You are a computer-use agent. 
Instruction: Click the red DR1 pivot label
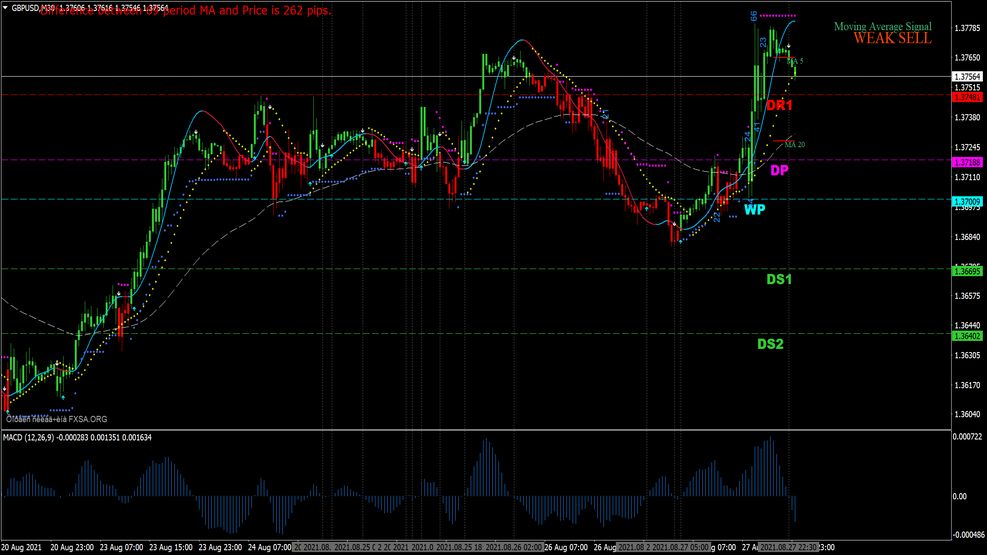779,105
